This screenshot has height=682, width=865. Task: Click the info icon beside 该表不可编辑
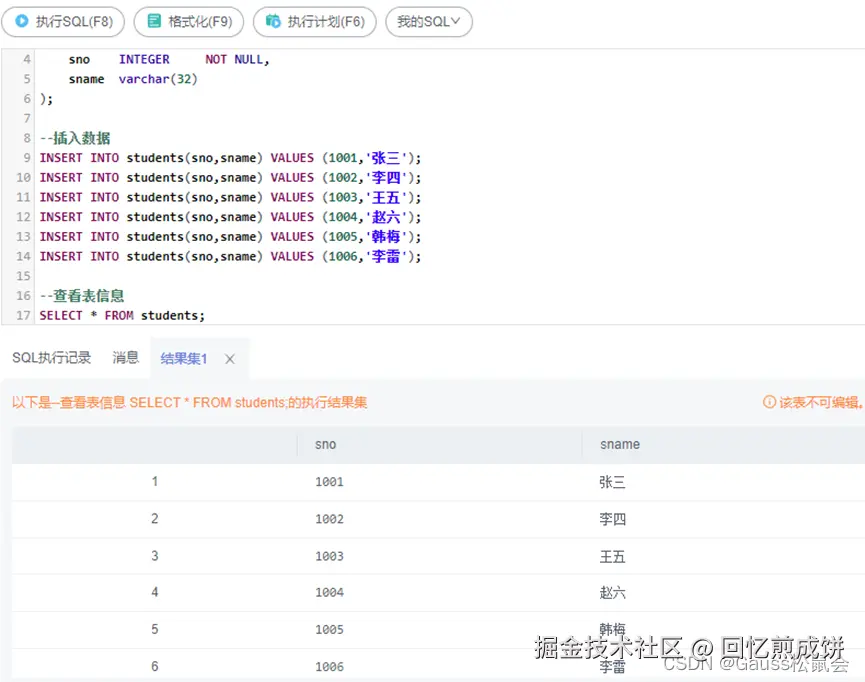tap(769, 402)
